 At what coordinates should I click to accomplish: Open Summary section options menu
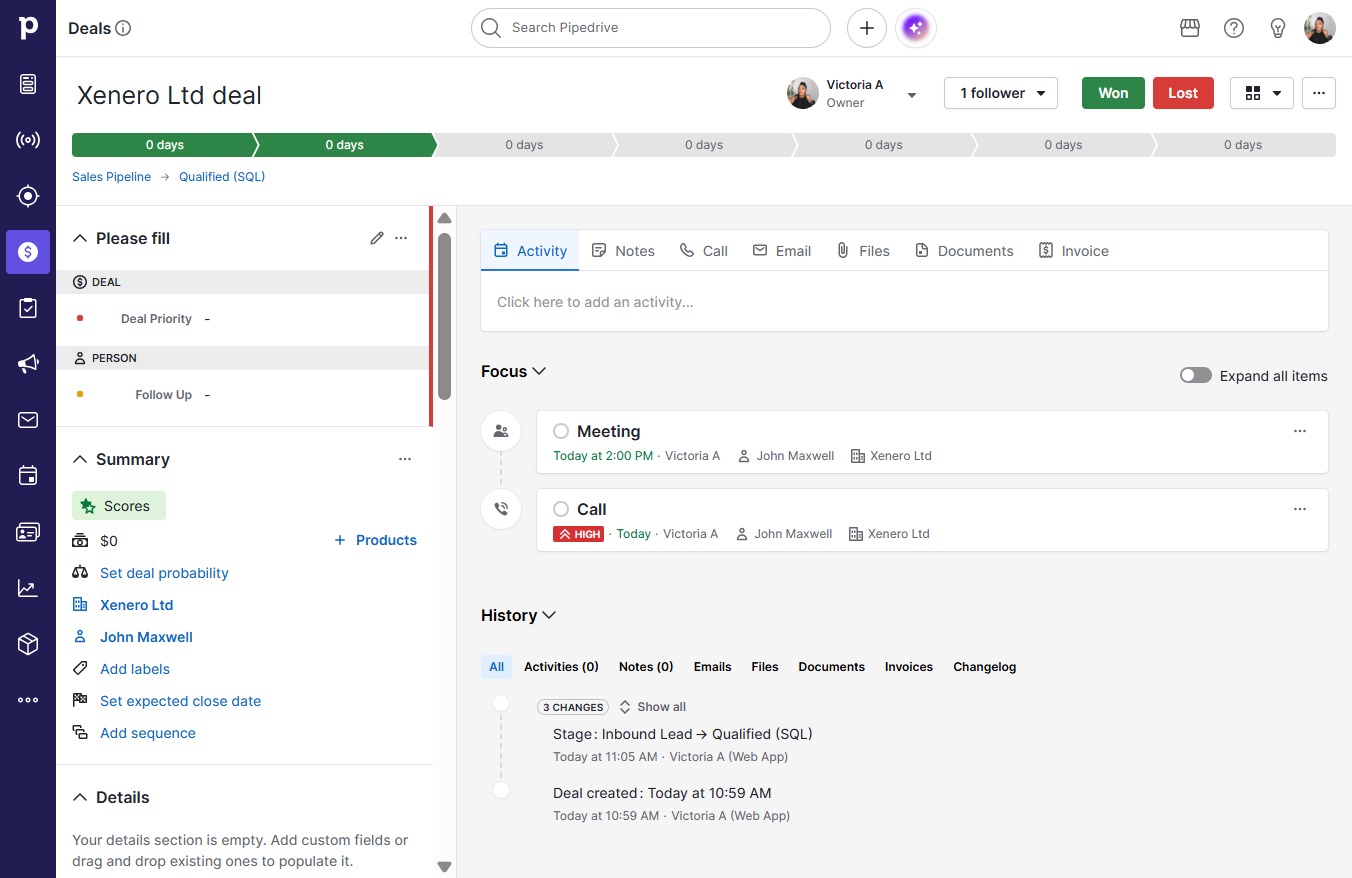pos(405,460)
